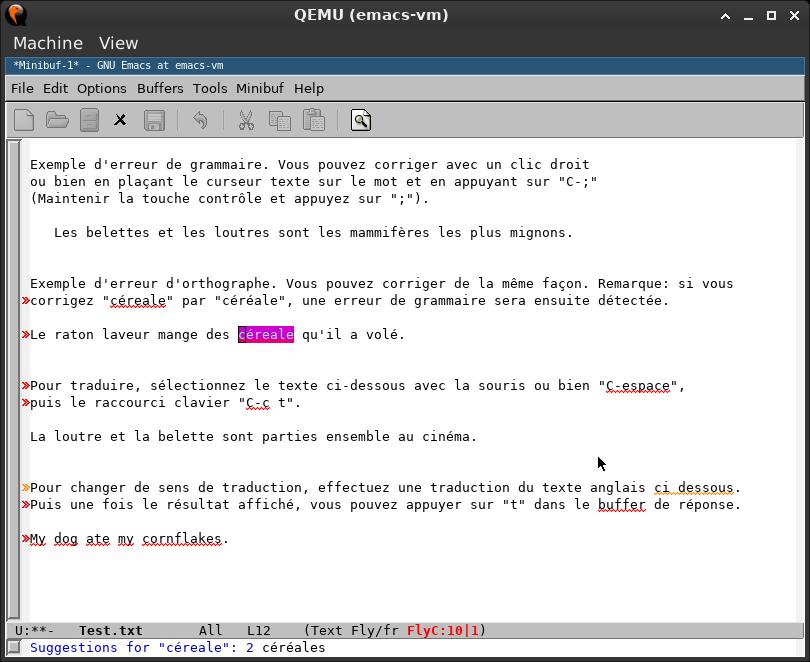This screenshot has height=662, width=810.
Task: Copy text using the copy toolbar icon
Action: tap(280, 119)
